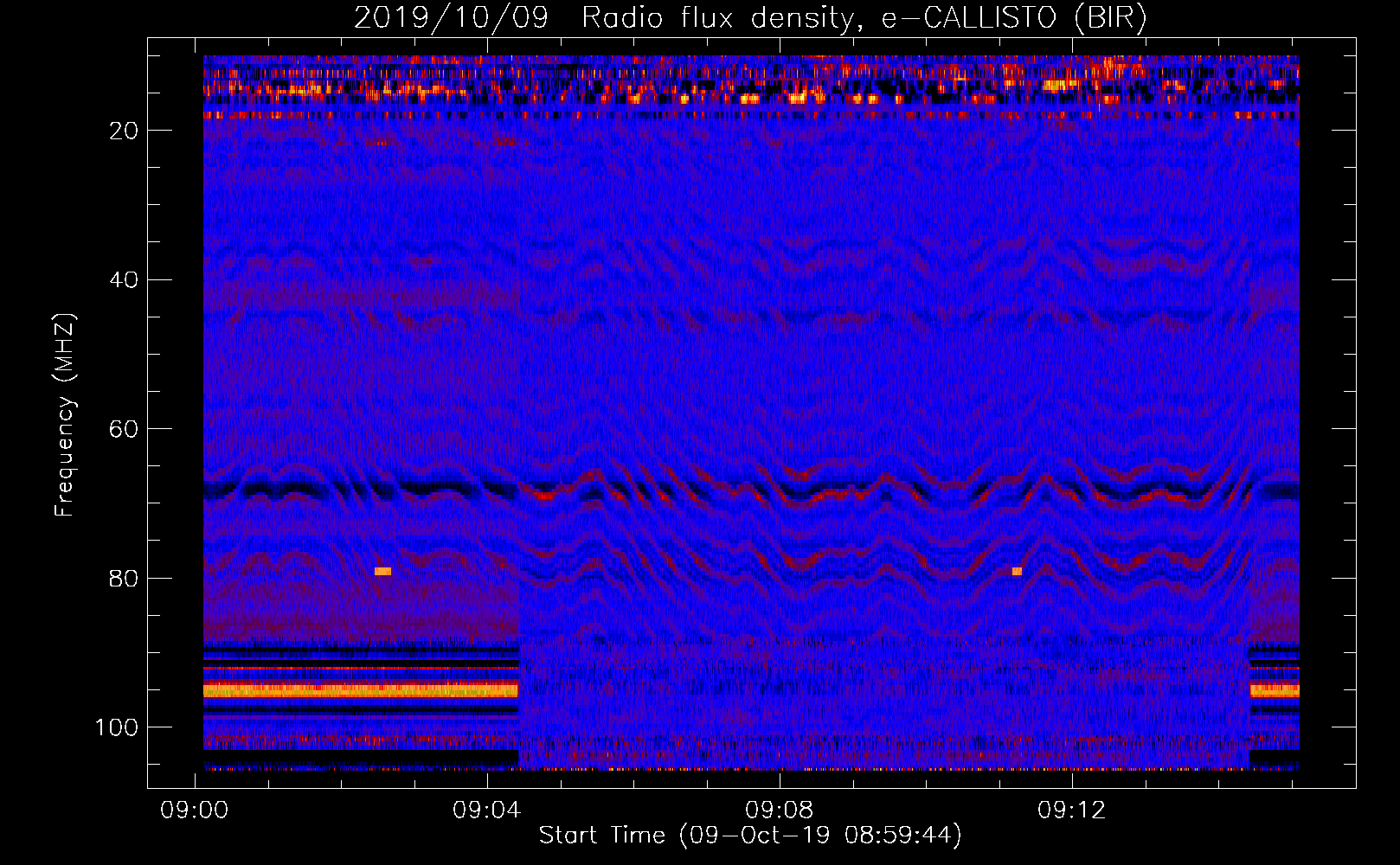Click the 80 frequency tick label
This screenshot has width=1400, height=865.
pyautogui.click(x=125, y=579)
